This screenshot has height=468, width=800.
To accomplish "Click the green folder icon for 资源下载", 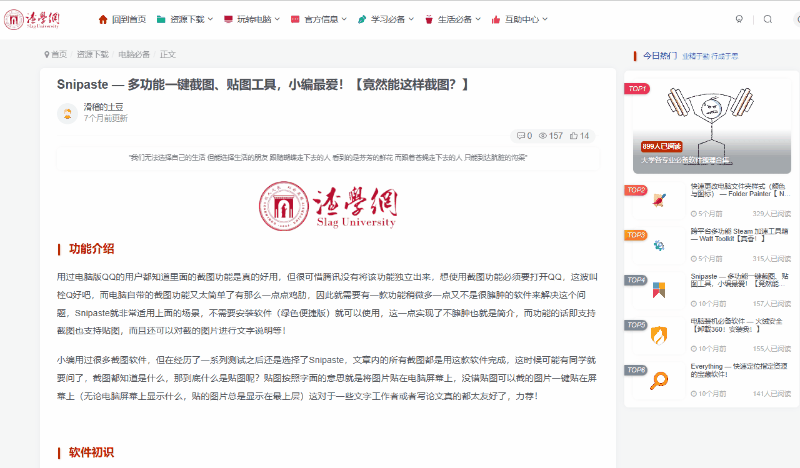I will (x=161, y=19).
